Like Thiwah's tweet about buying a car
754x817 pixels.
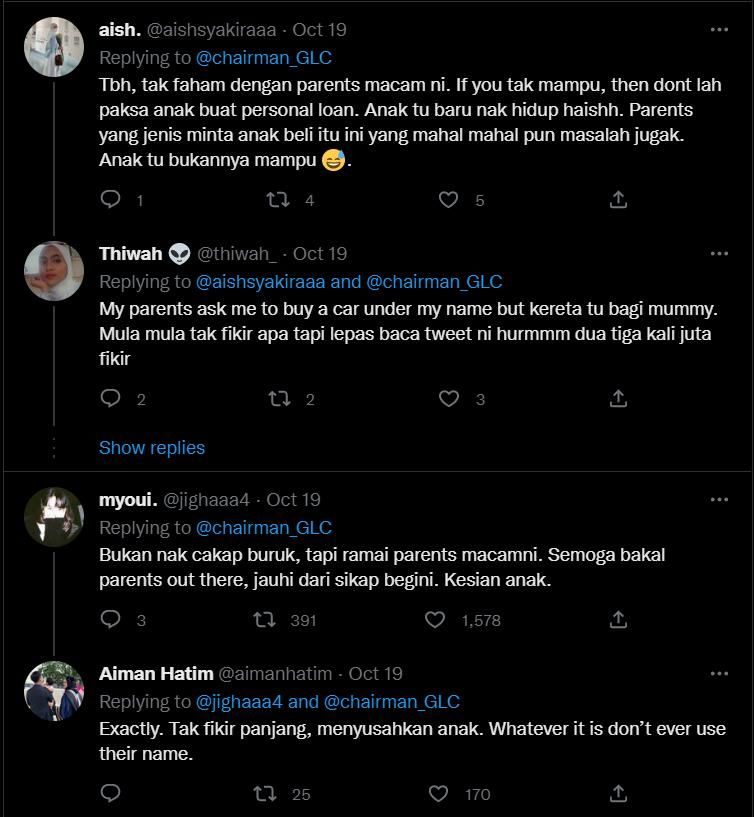click(449, 399)
